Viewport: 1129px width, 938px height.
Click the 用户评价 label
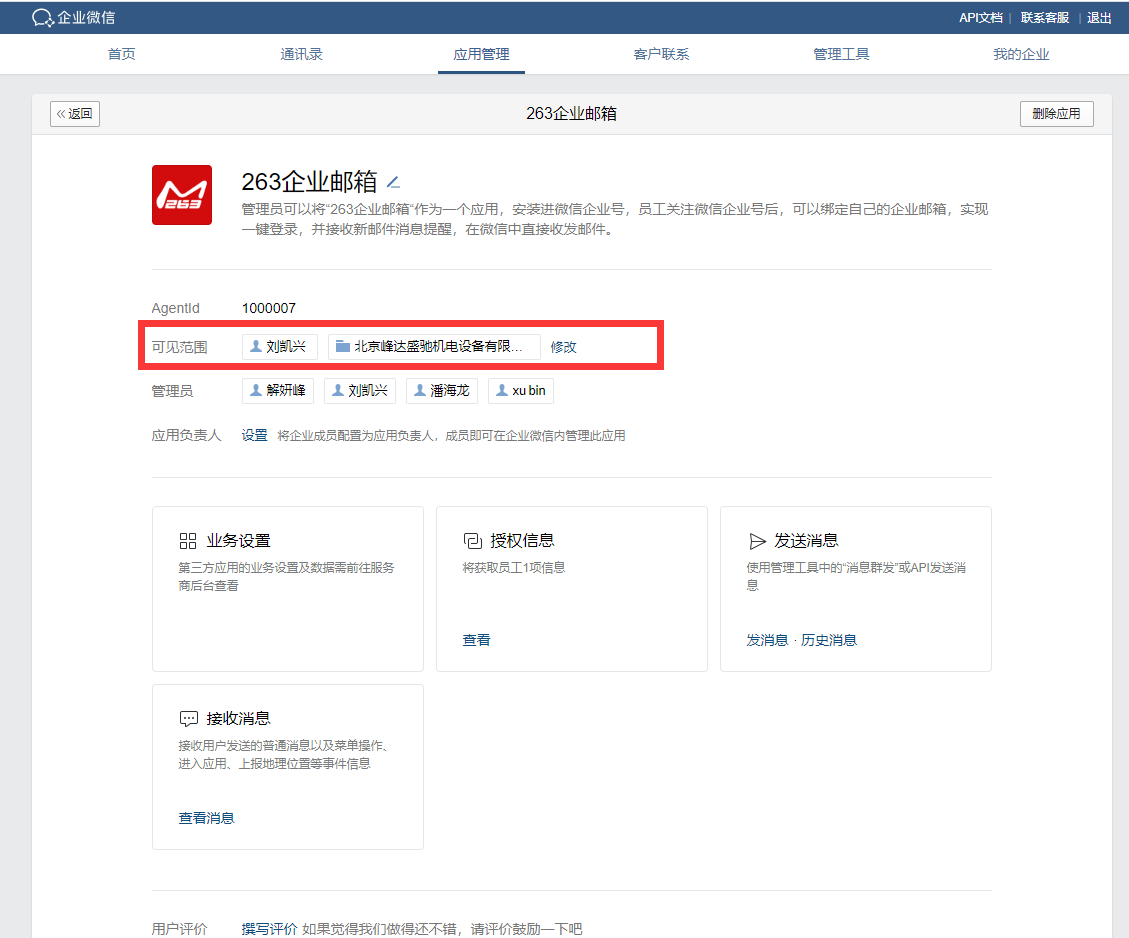click(x=179, y=929)
